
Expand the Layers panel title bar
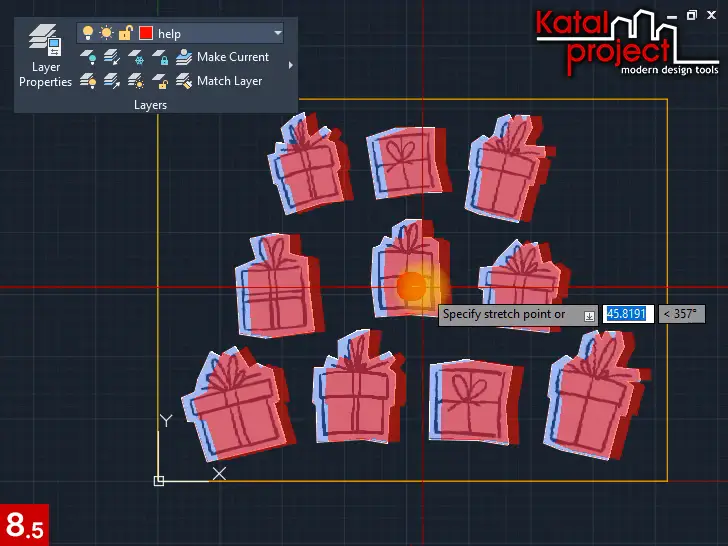150,105
